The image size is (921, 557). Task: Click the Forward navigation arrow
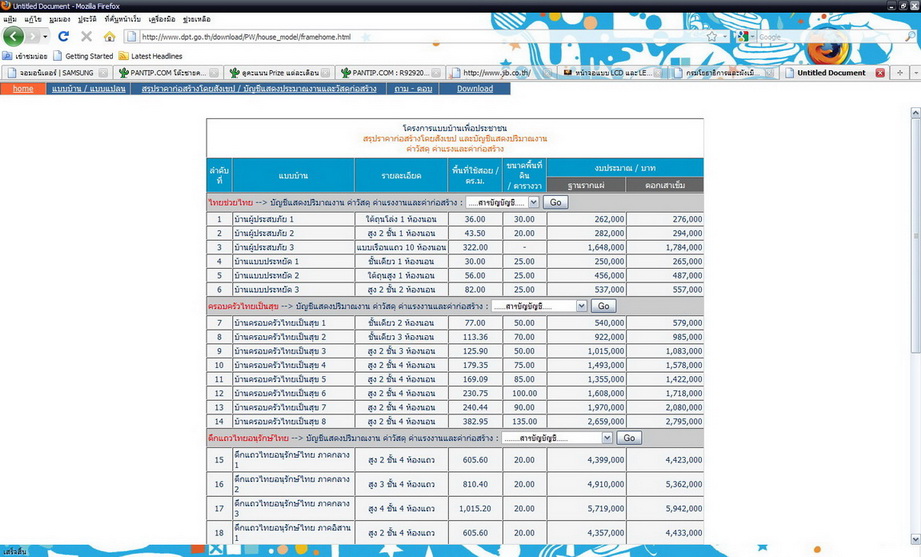tap(32, 36)
